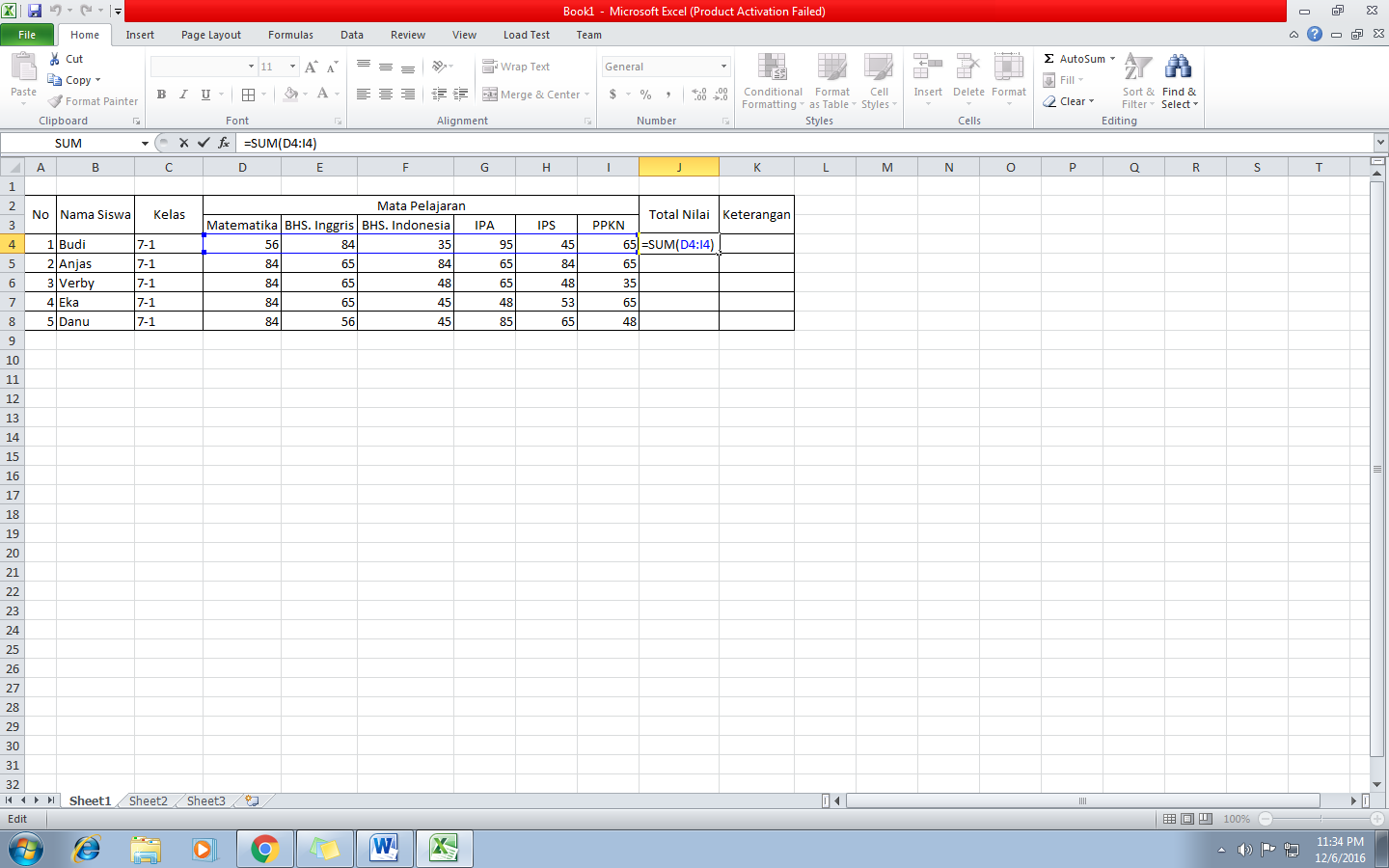
Task: Switch to Sheet2
Action: click(x=147, y=800)
